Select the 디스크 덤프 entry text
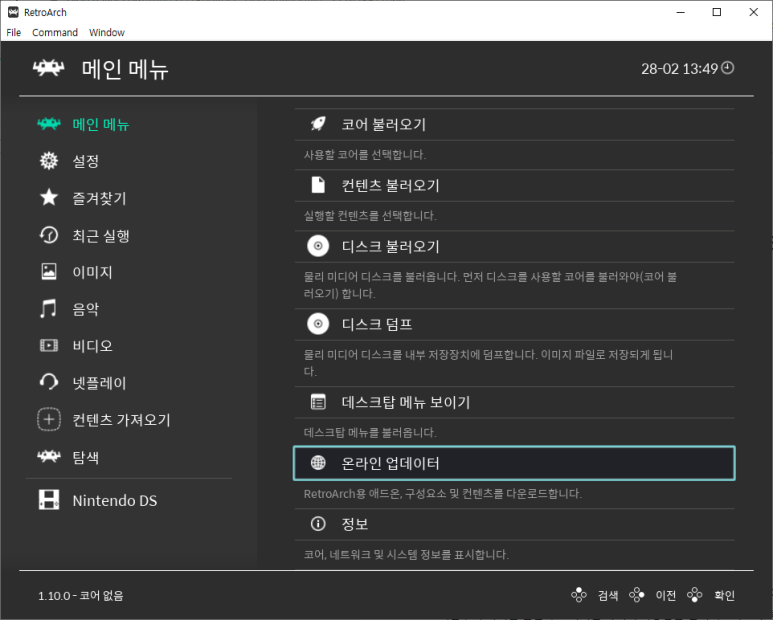Viewport: 773px width, 620px height. 377,324
